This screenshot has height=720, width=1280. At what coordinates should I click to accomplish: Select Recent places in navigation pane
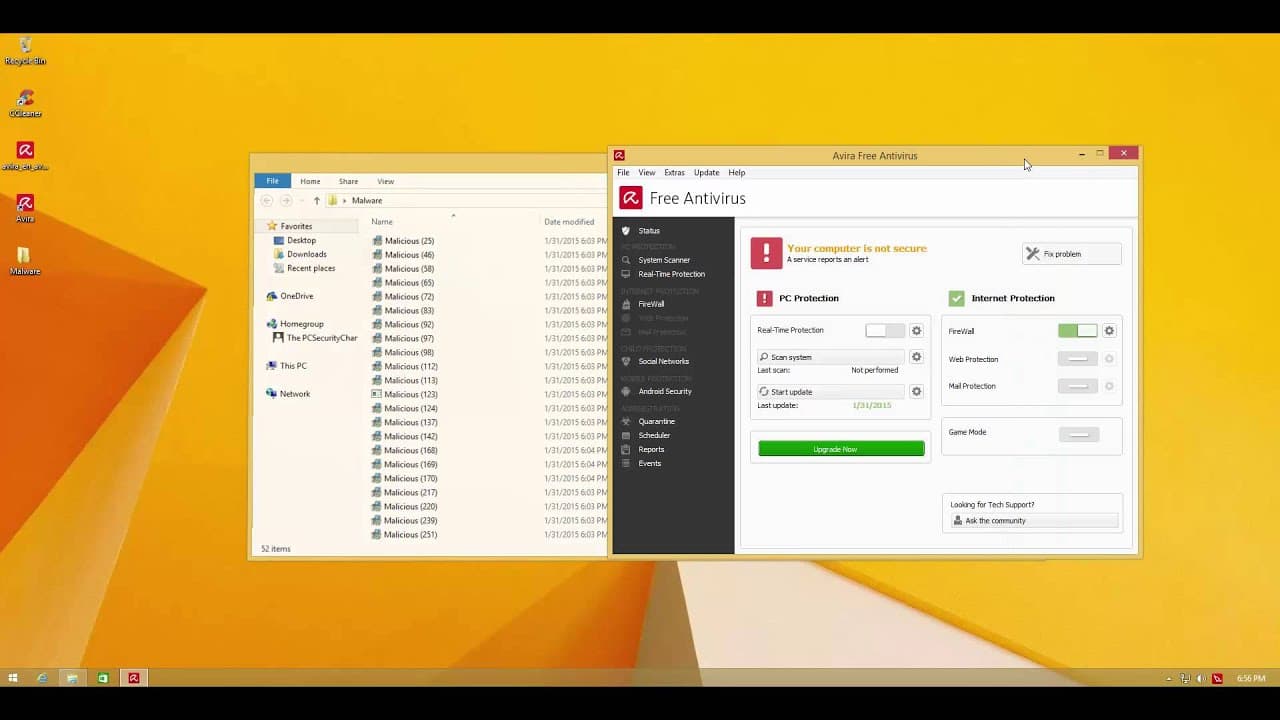pos(310,269)
